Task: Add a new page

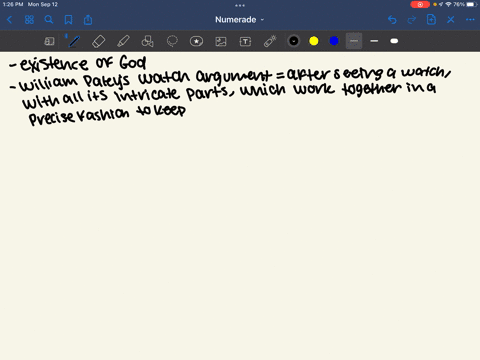Action: (x=431, y=20)
